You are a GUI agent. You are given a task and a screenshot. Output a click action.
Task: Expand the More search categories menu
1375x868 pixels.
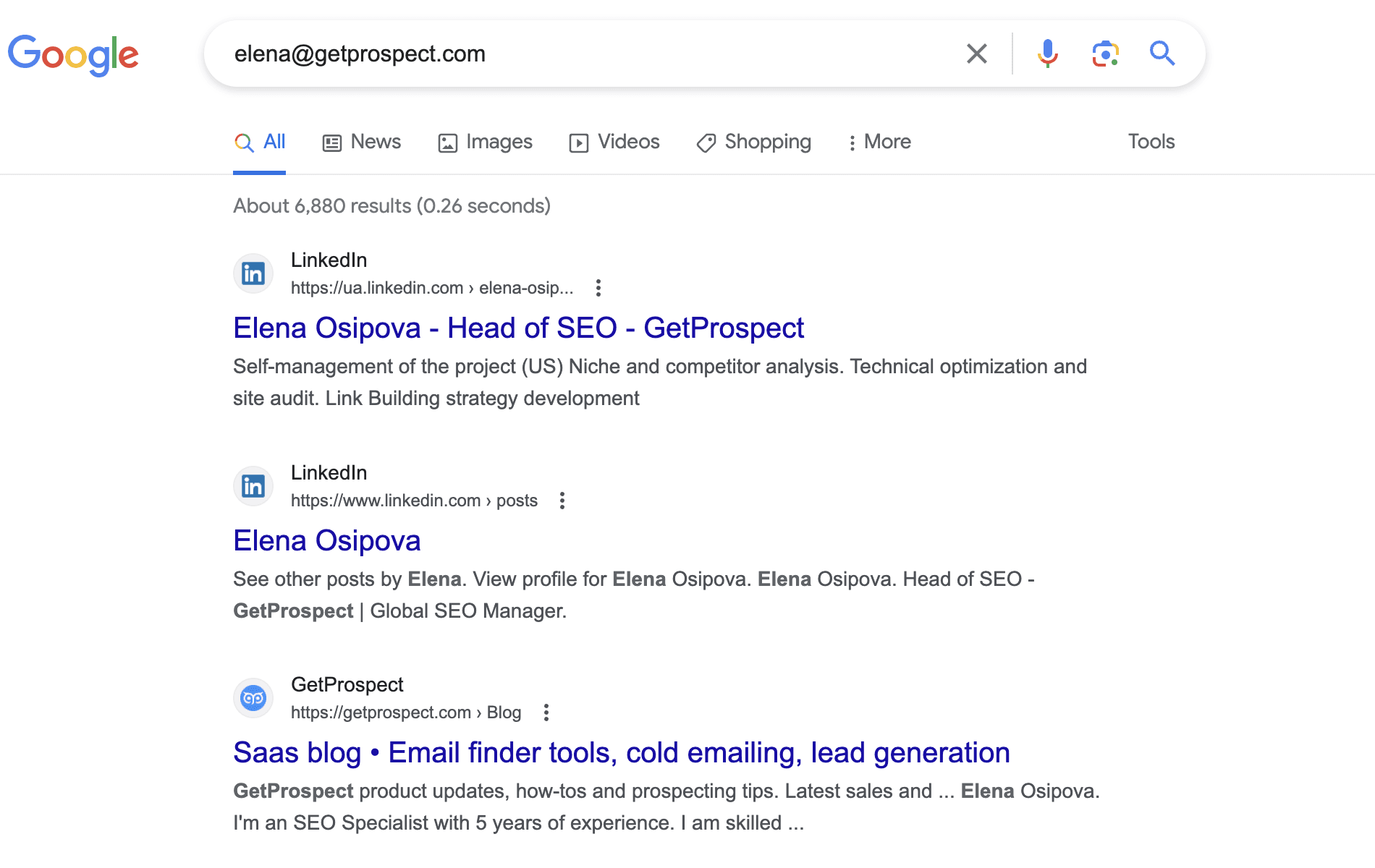pyautogui.click(x=879, y=142)
